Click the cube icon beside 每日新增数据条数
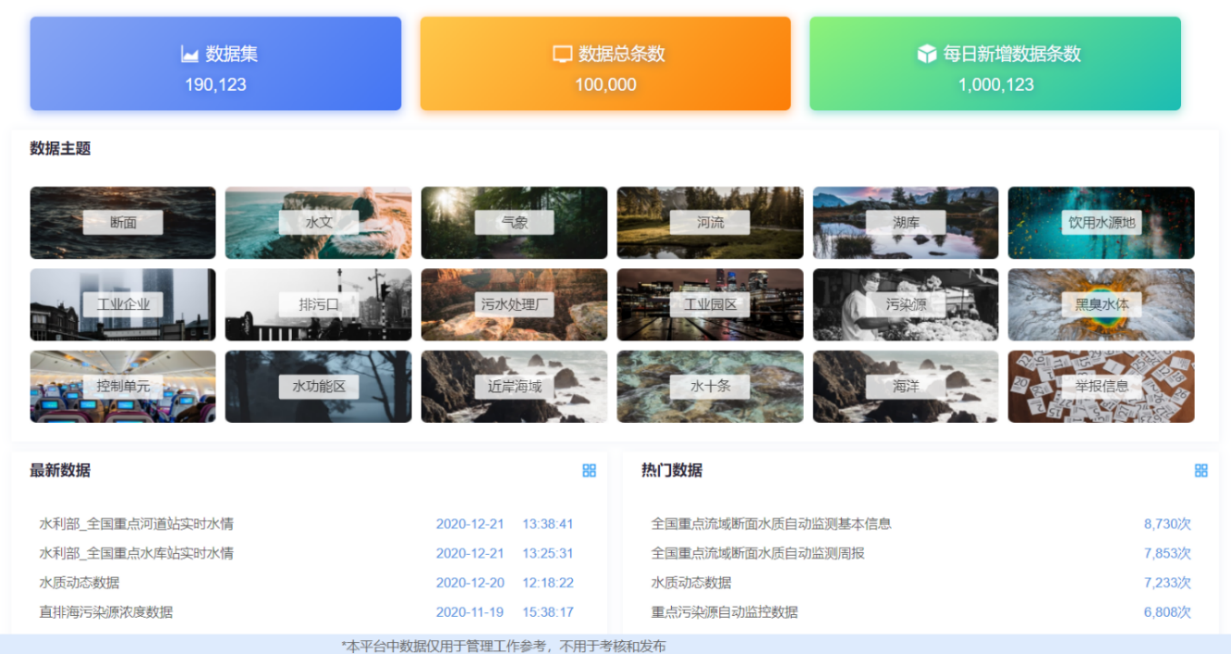 926,54
